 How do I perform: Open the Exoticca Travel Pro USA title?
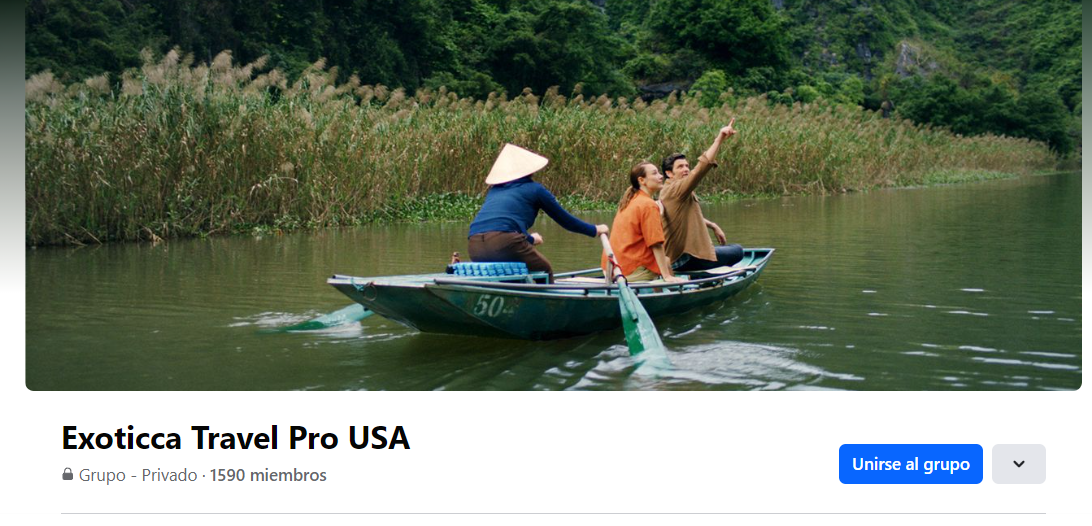235,438
